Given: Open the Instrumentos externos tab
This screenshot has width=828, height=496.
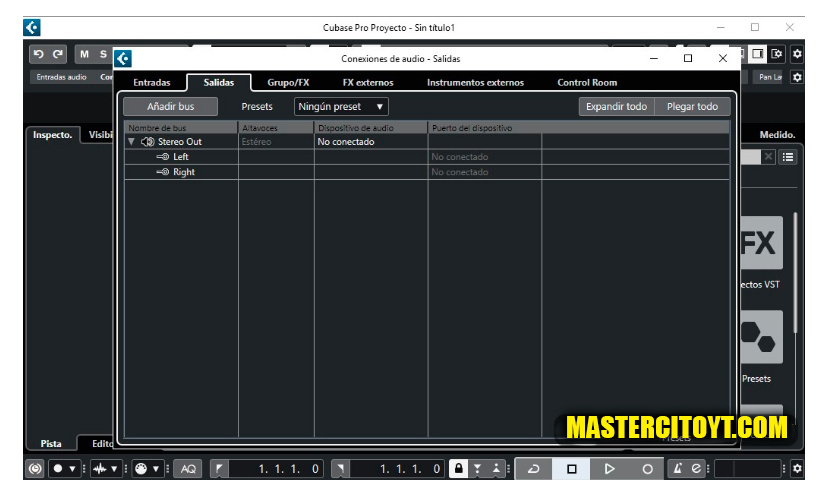Looking at the screenshot, I should tap(475, 82).
